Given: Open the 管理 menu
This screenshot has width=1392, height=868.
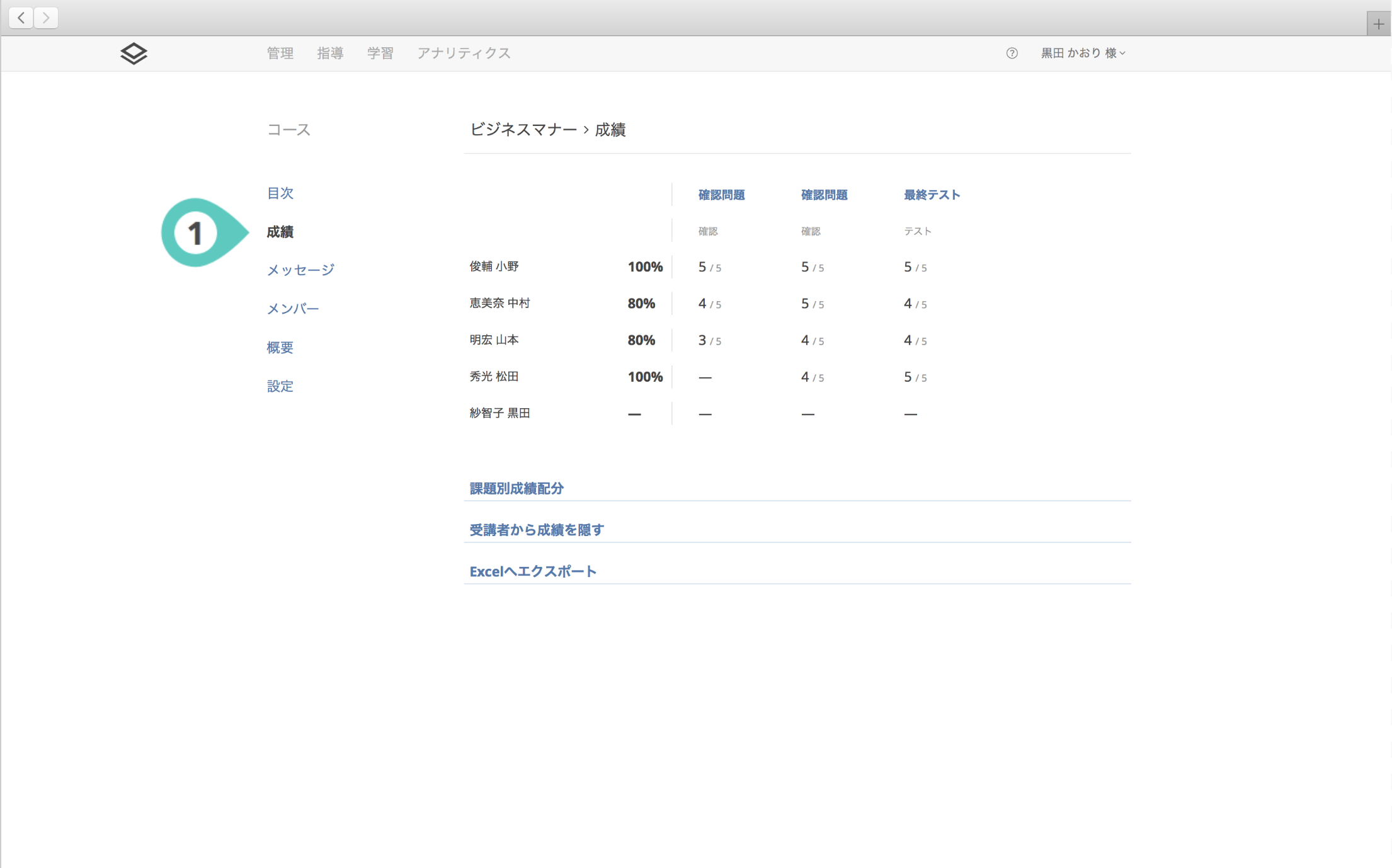Looking at the screenshot, I should [280, 54].
